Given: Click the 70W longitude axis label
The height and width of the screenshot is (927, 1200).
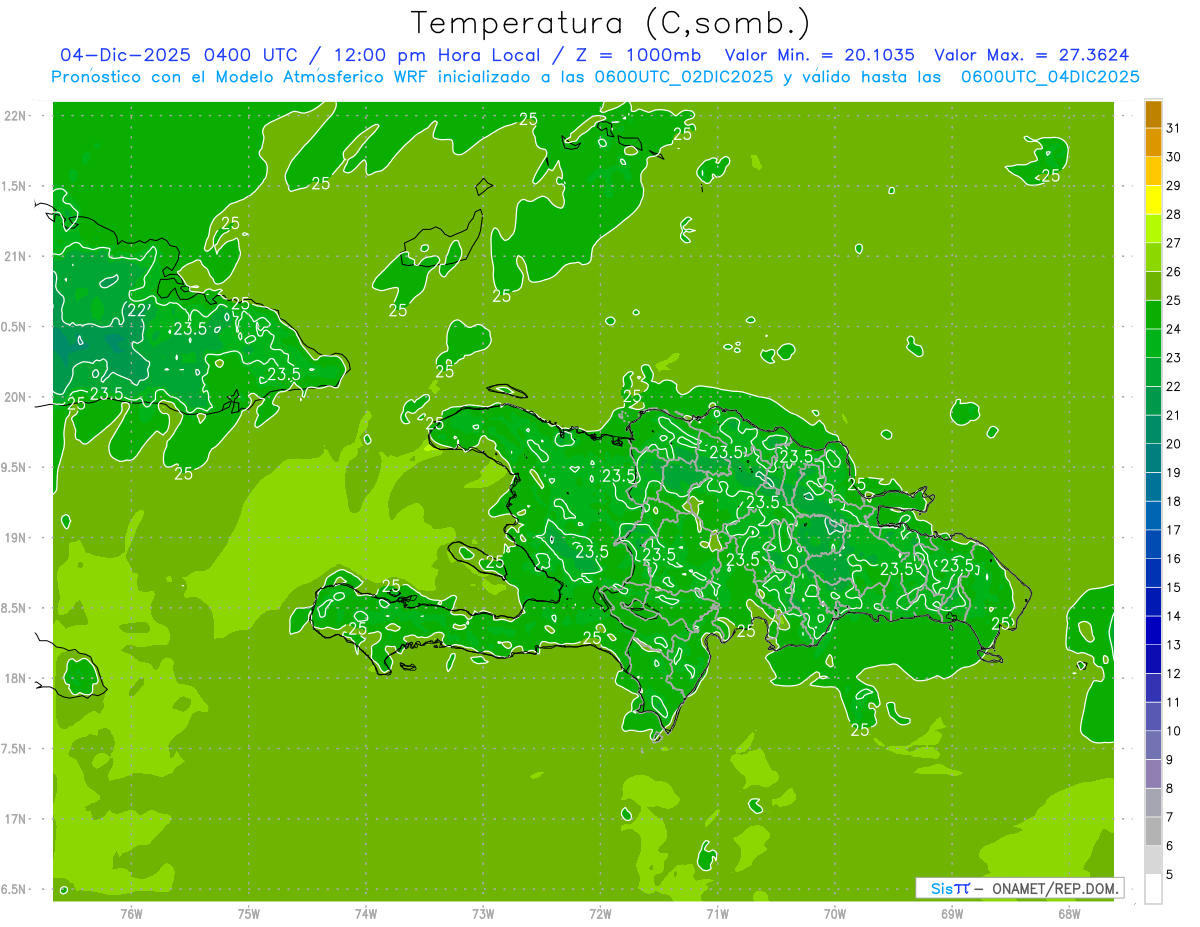Looking at the screenshot, I should [x=835, y=914].
